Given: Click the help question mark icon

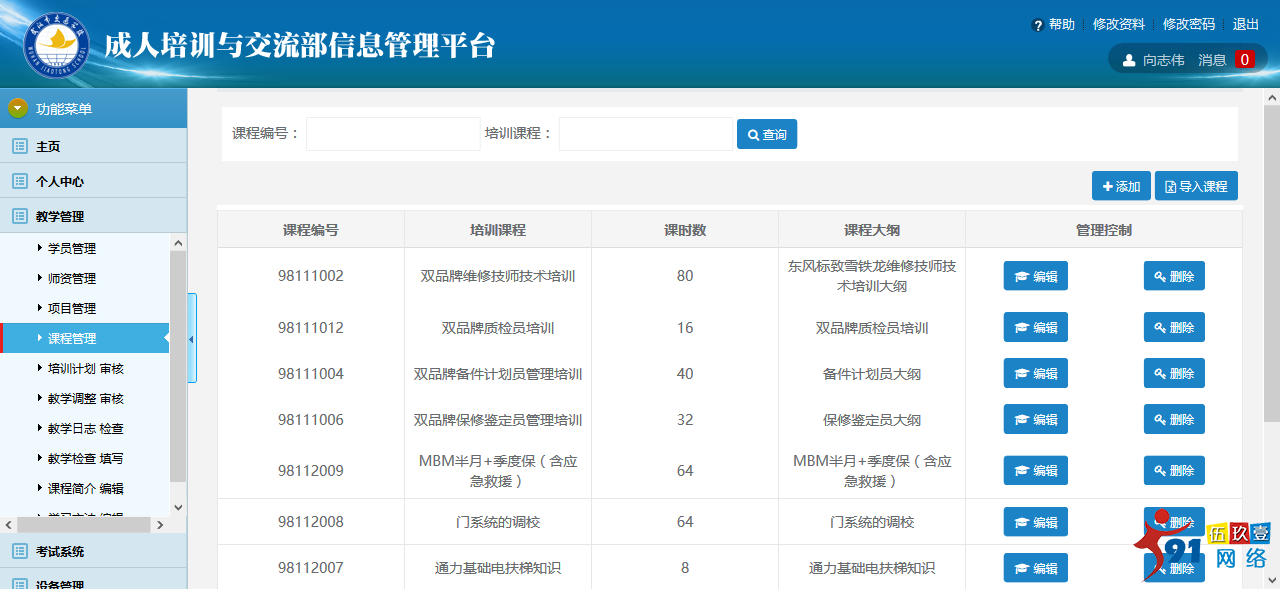Looking at the screenshot, I should click(x=1038, y=25).
